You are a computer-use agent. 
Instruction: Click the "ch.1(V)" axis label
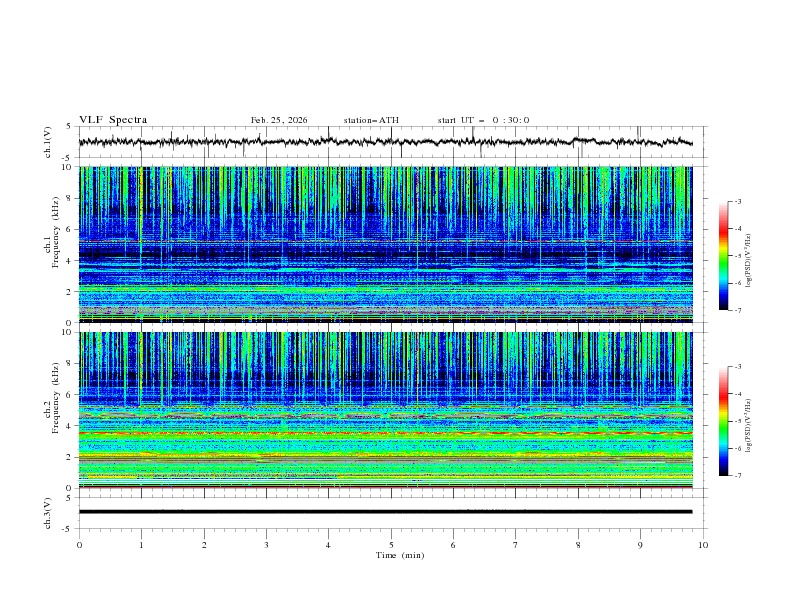coord(48,142)
